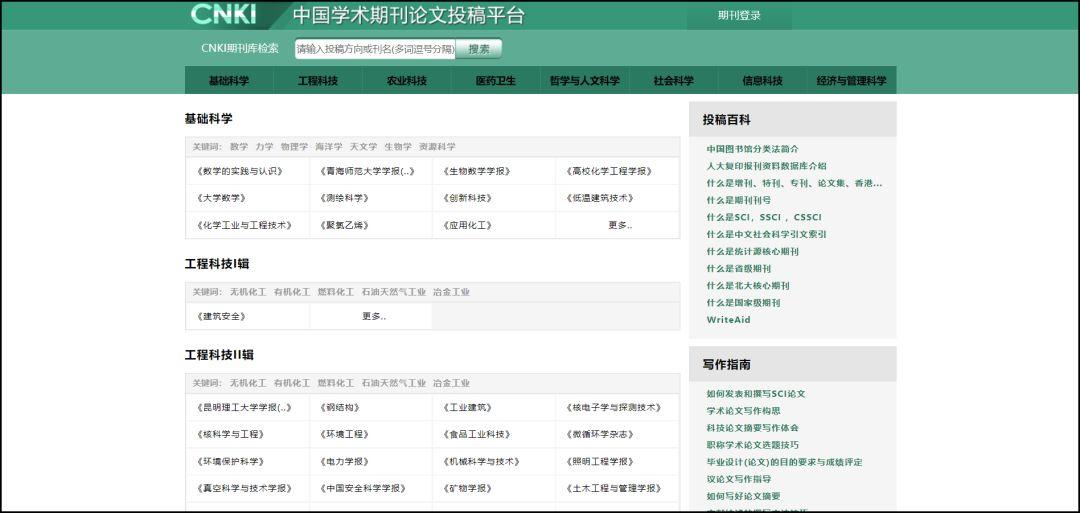Open the WriteAid link
Screen dimensions: 1080x513
point(728,320)
